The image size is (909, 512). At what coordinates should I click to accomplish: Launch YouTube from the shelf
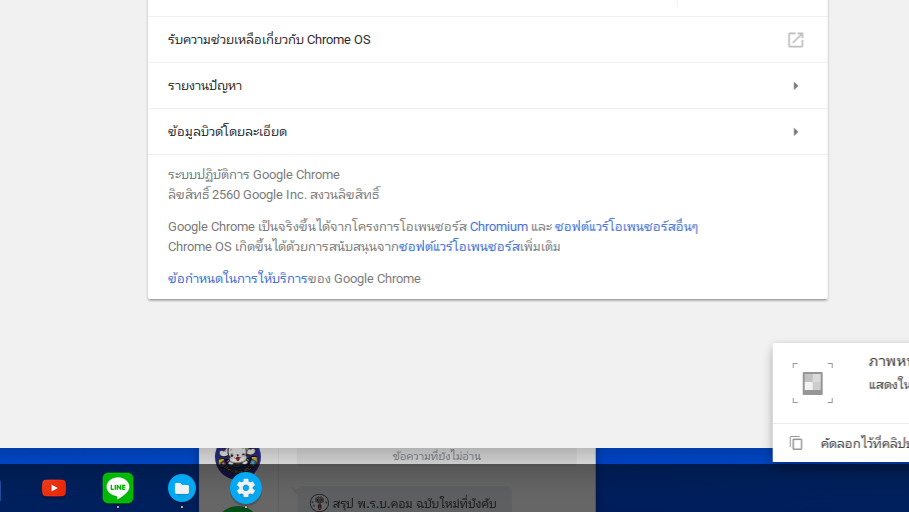(54, 488)
